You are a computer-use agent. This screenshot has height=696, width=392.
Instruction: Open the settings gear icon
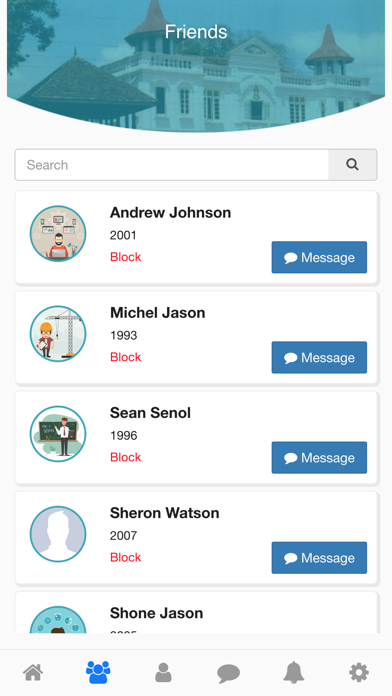click(x=359, y=673)
